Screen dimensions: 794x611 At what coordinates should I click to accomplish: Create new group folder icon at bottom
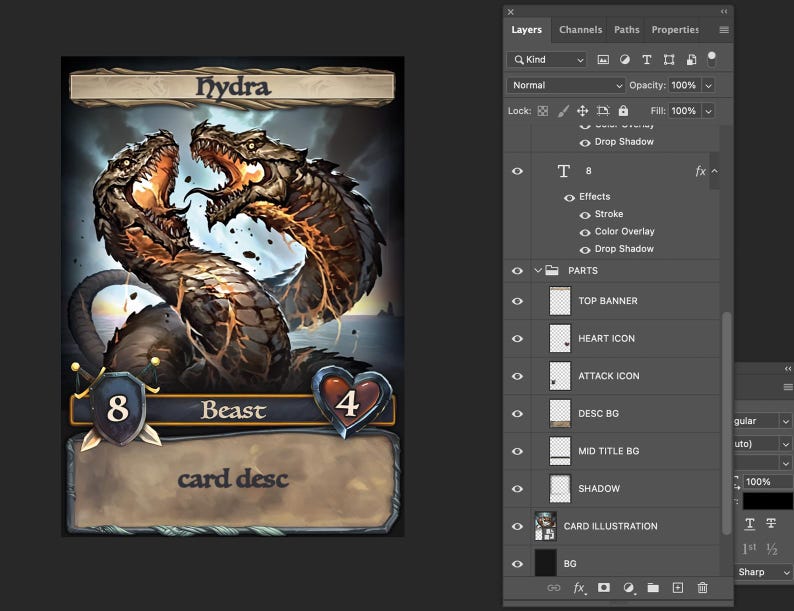pos(653,587)
